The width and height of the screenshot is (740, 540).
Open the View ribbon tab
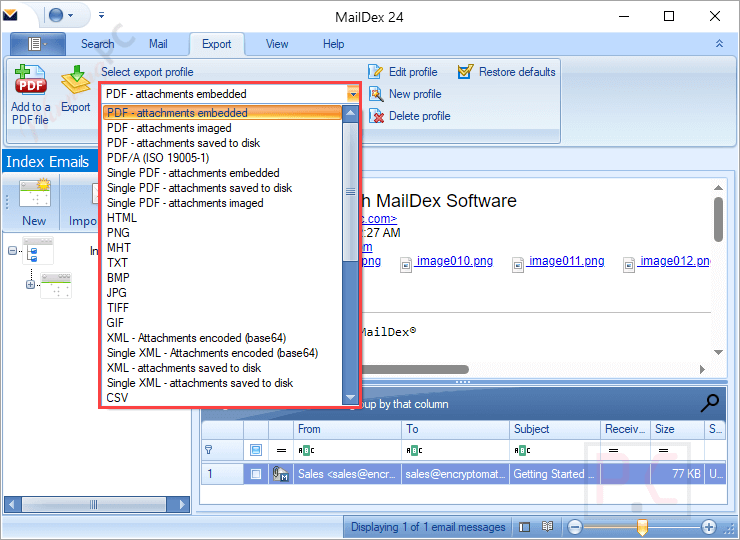277,44
